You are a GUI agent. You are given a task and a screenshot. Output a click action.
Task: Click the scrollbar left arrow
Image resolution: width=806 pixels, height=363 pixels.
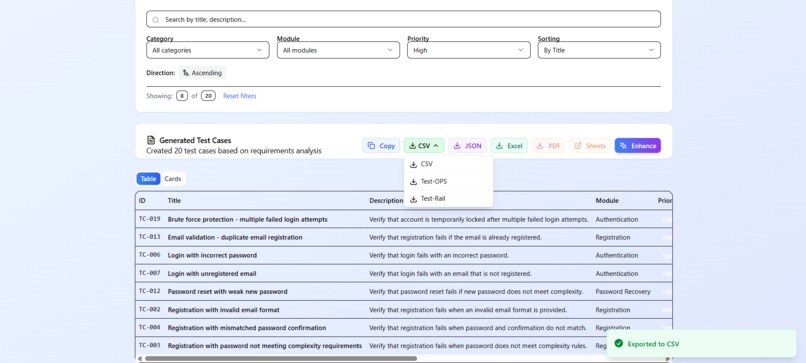139,358
